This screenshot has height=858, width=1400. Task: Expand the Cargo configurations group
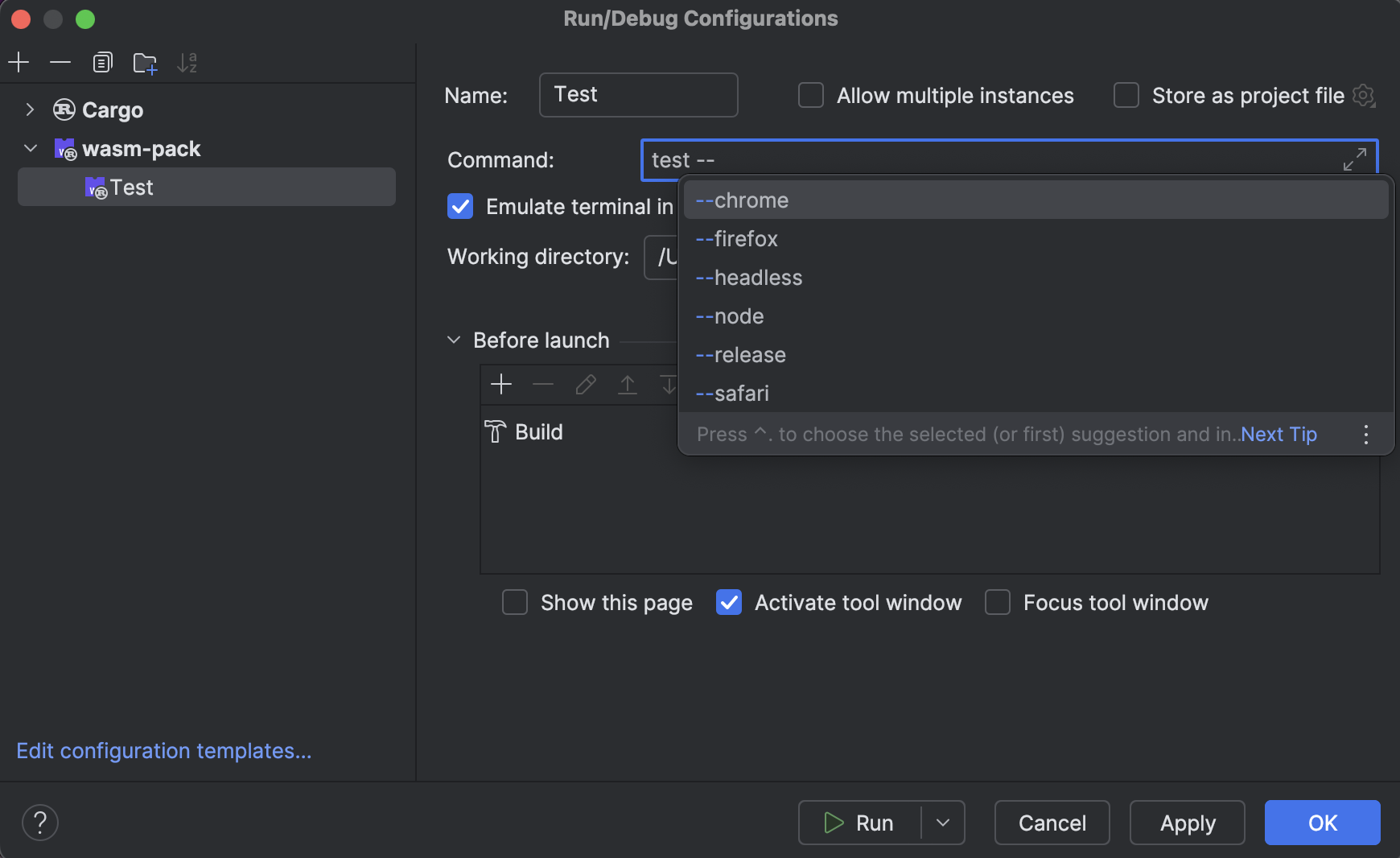(30, 109)
